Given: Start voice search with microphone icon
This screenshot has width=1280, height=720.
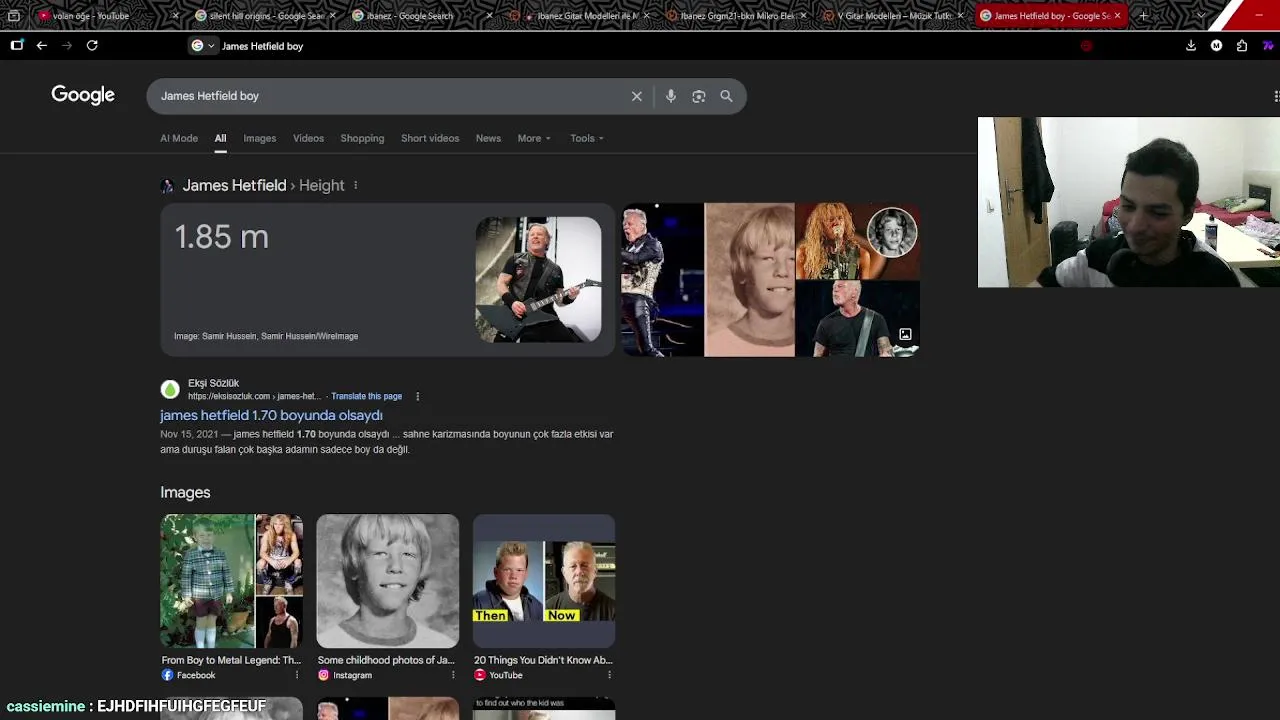Looking at the screenshot, I should coord(671,96).
